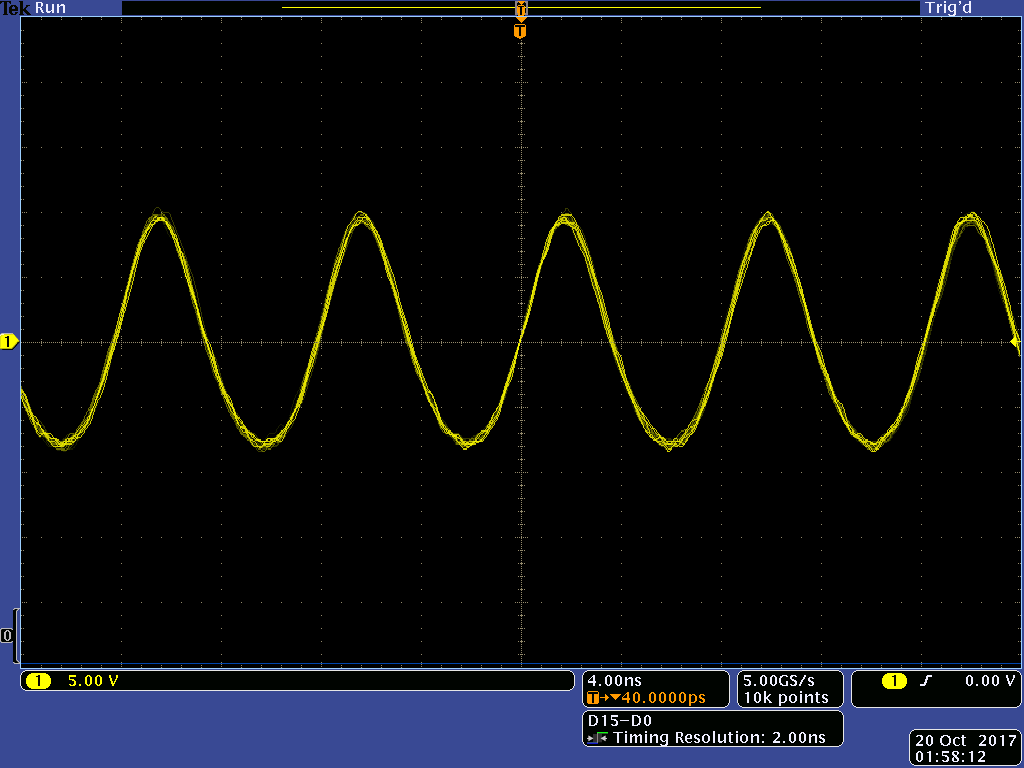Open the 4.00ns horizontal scale readout

point(615,680)
